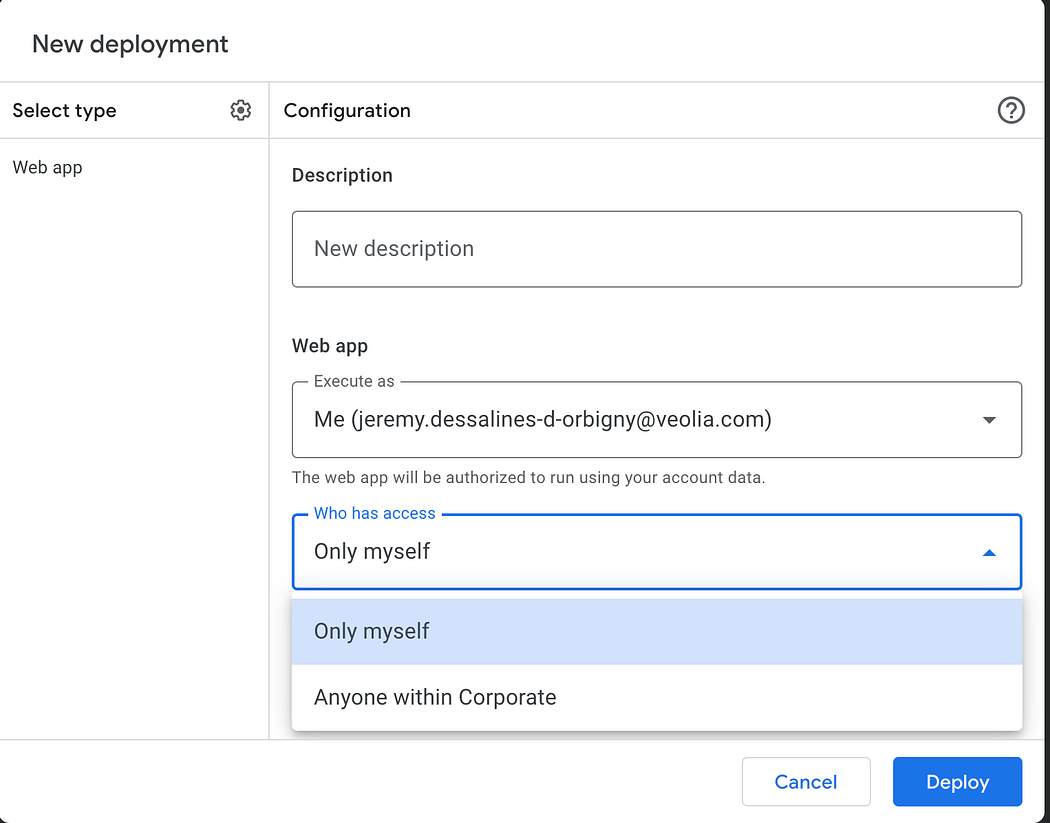The image size is (1050, 823).
Task: Click the gear icon beside Select type
Action: 240,111
